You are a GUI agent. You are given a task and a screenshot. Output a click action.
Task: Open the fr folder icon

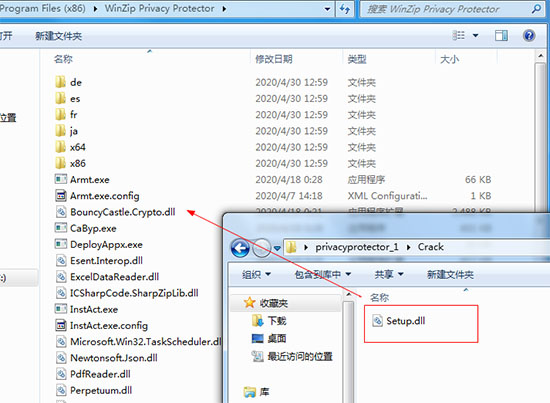click(60, 114)
